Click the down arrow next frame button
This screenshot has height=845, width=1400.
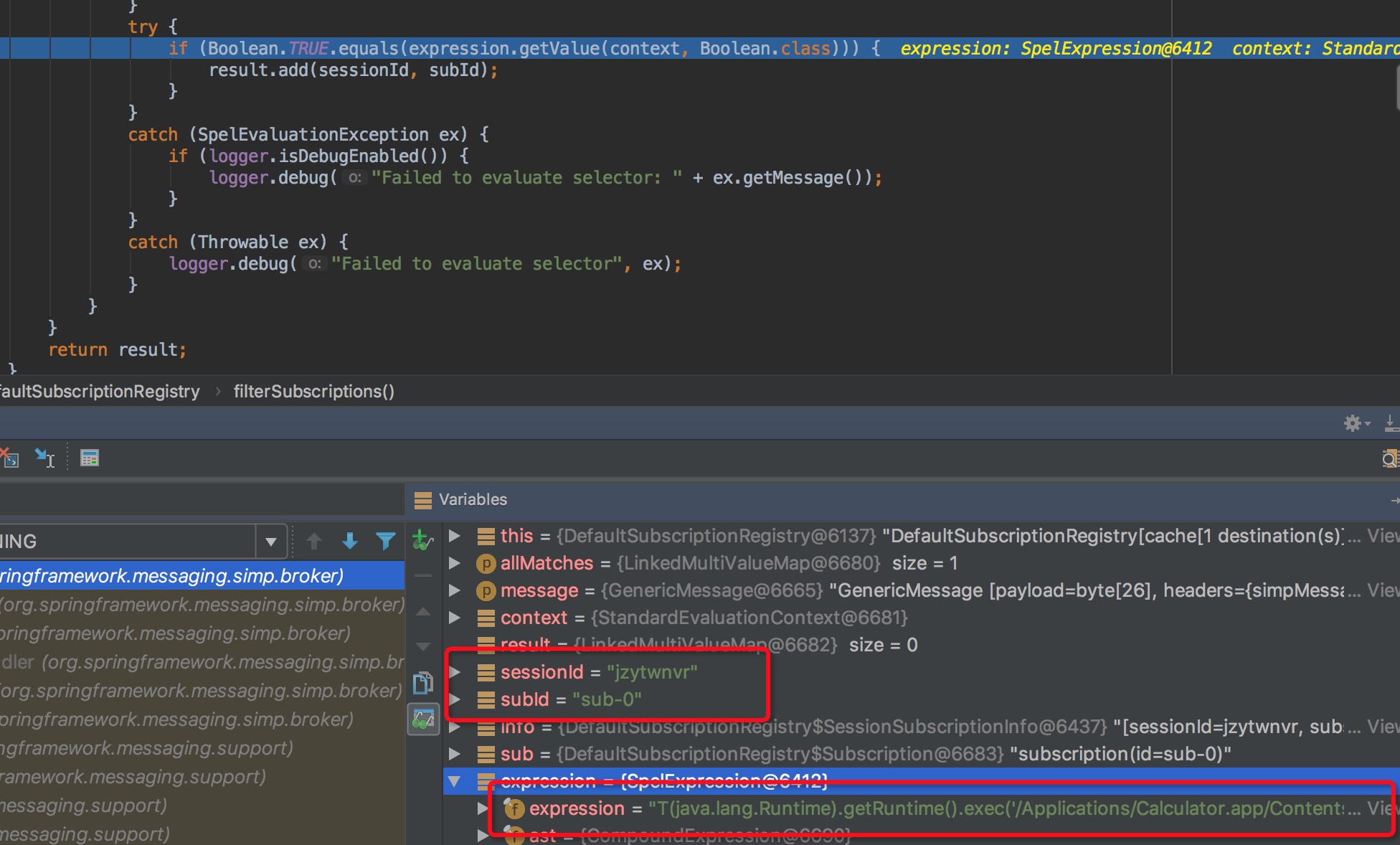pyautogui.click(x=350, y=542)
